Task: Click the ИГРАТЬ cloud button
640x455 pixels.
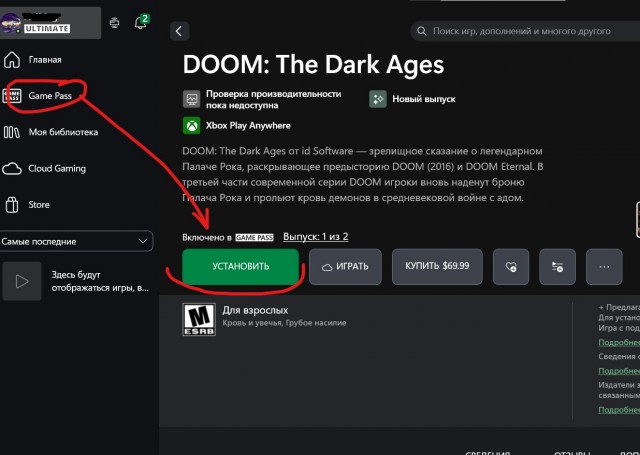Action: tap(345, 267)
